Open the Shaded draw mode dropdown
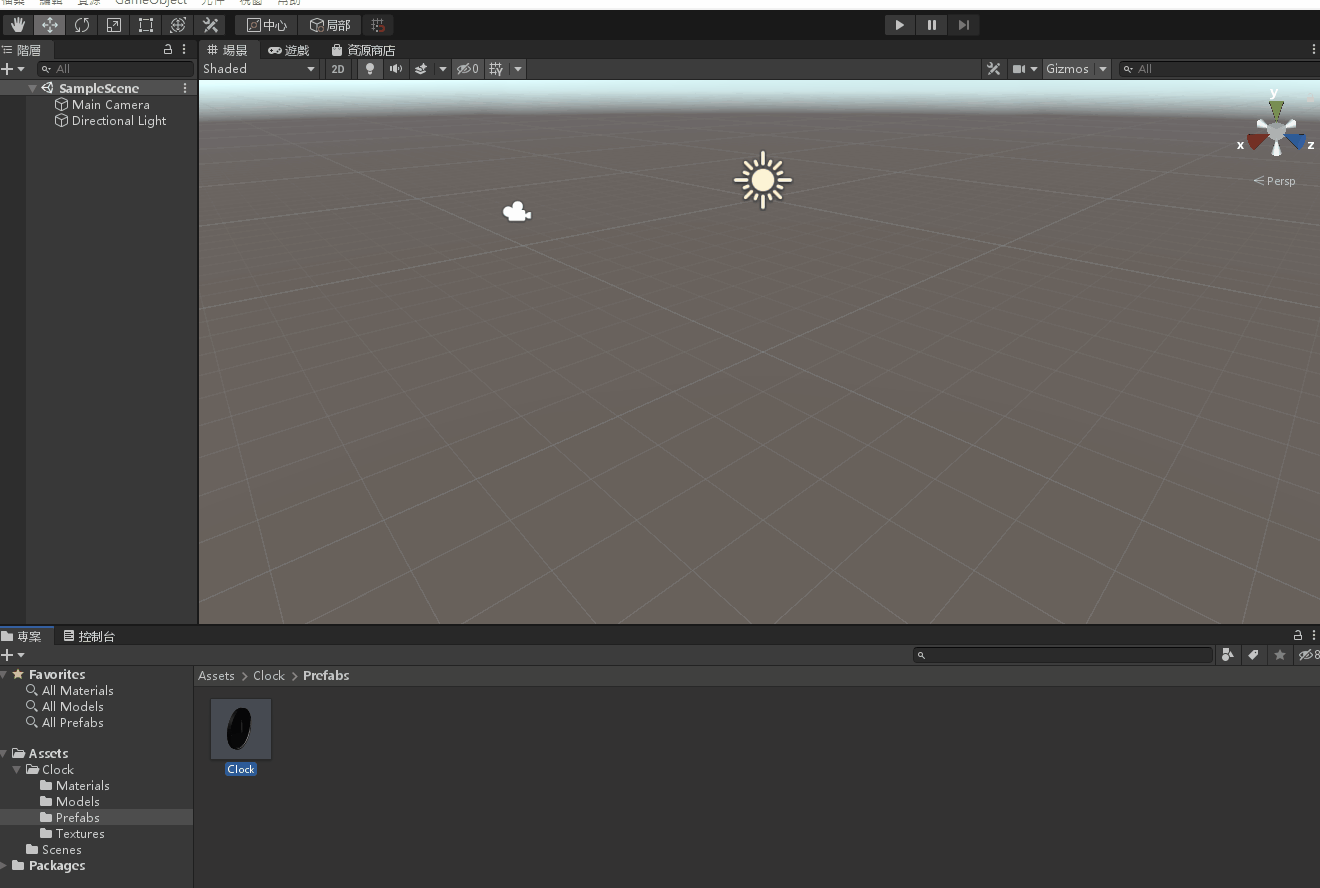The width and height of the screenshot is (1320, 888). 259,69
